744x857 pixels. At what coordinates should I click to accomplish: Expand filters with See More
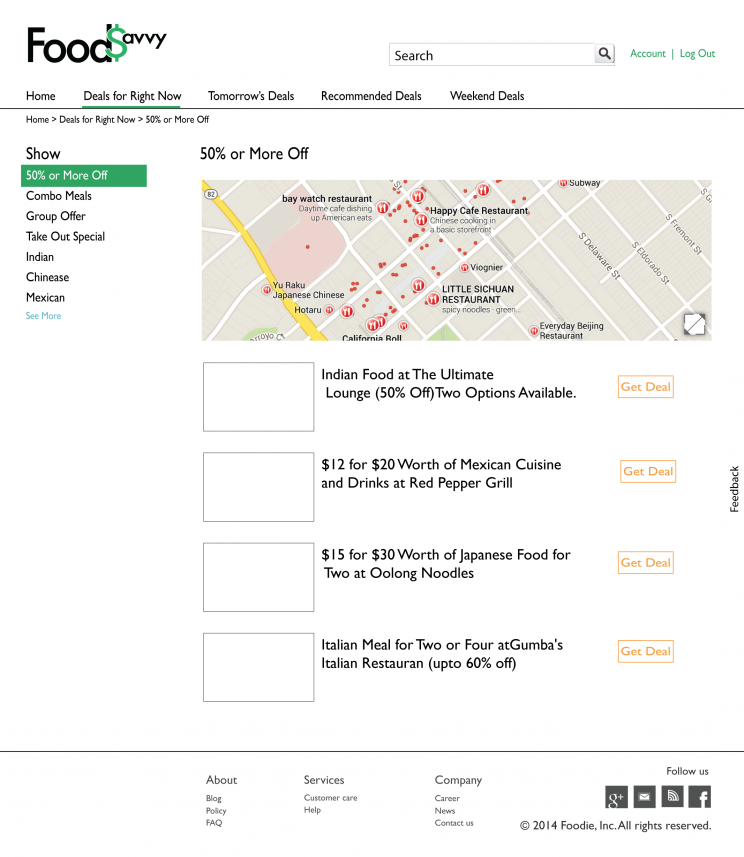point(43,316)
